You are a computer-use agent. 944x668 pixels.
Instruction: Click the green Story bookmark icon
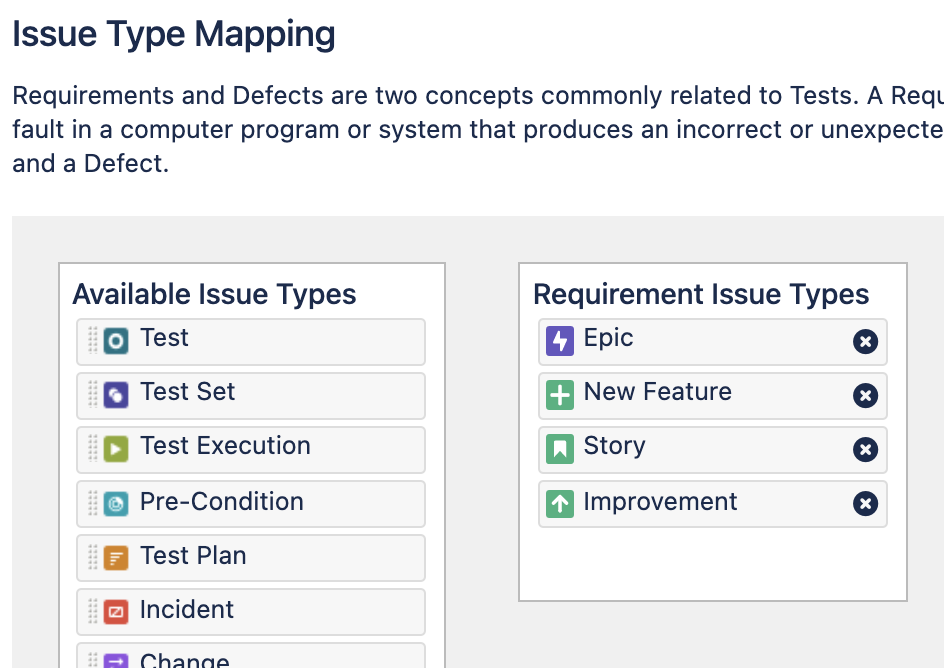(x=560, y=449)
